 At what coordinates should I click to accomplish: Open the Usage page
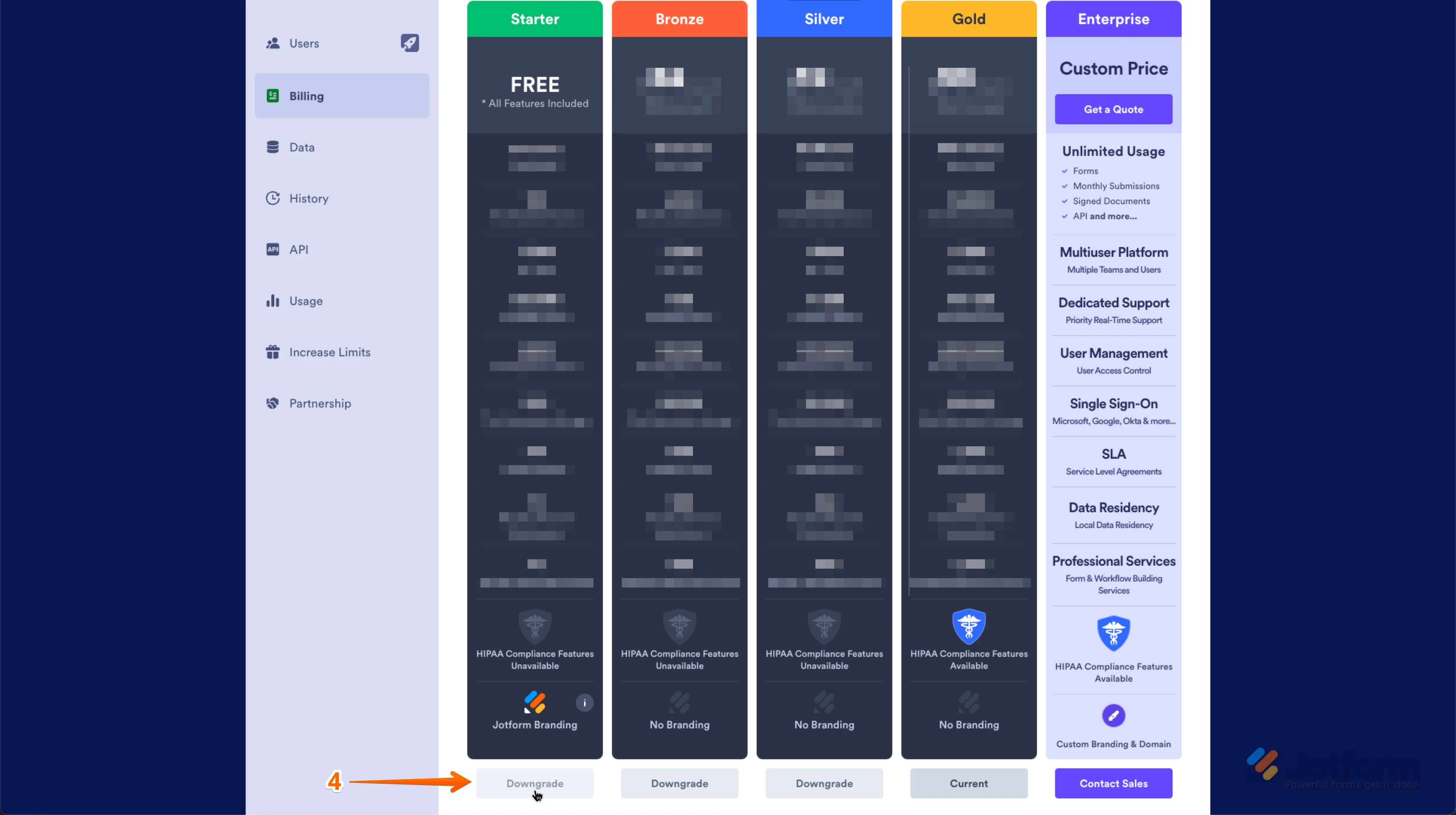coord(306,301)
